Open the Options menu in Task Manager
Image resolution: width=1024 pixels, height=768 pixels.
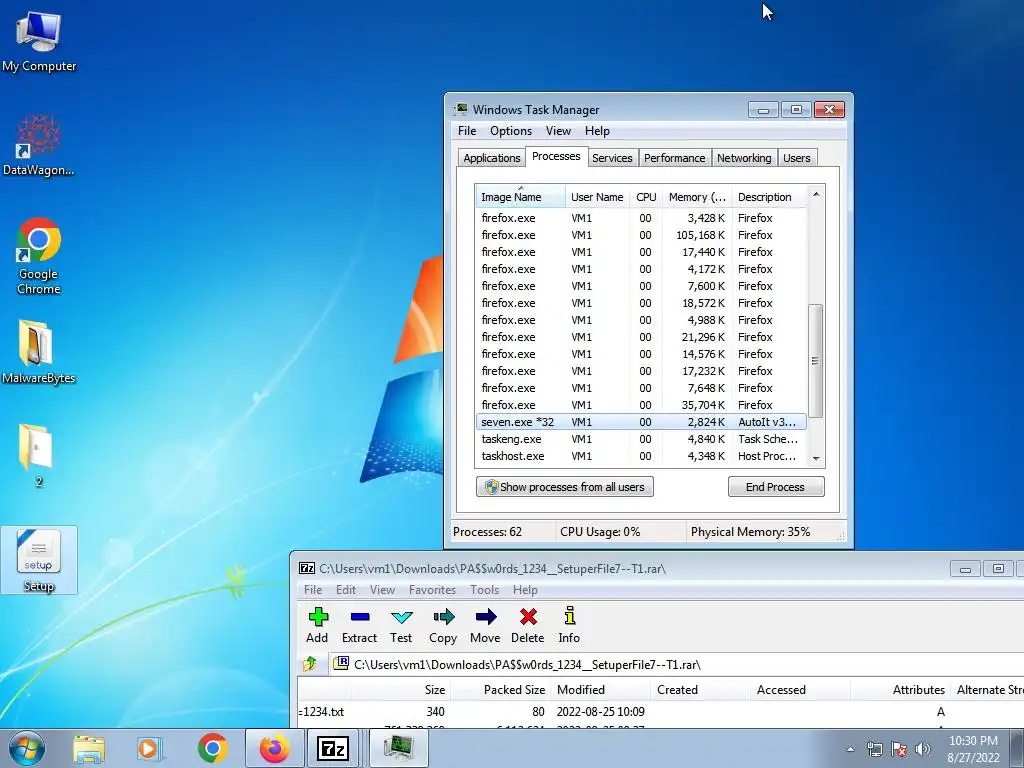tap(511, 131)
